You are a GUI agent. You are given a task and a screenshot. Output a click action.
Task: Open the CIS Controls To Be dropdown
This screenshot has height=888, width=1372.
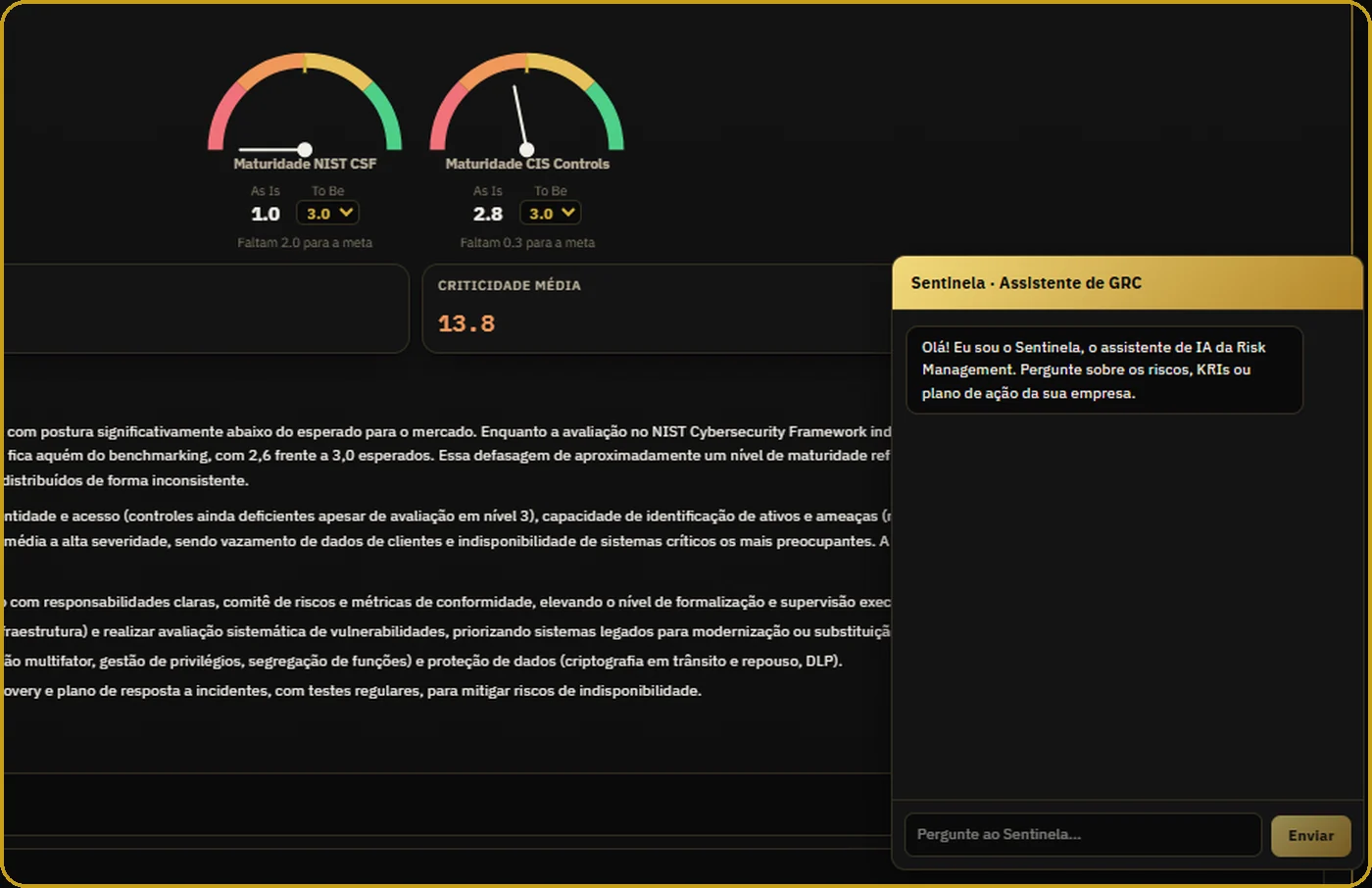click(x=550, y=213)
